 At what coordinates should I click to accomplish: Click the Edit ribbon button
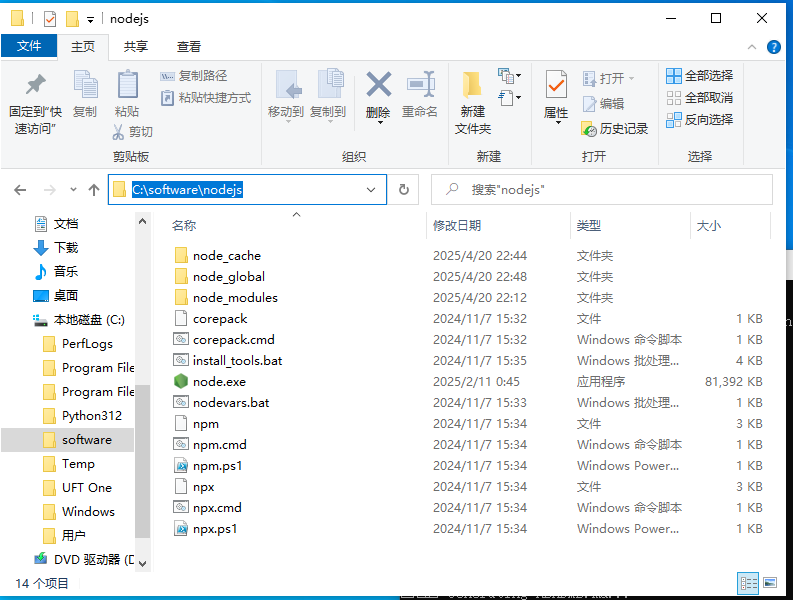pyautogui.click(x=604, y=104)
